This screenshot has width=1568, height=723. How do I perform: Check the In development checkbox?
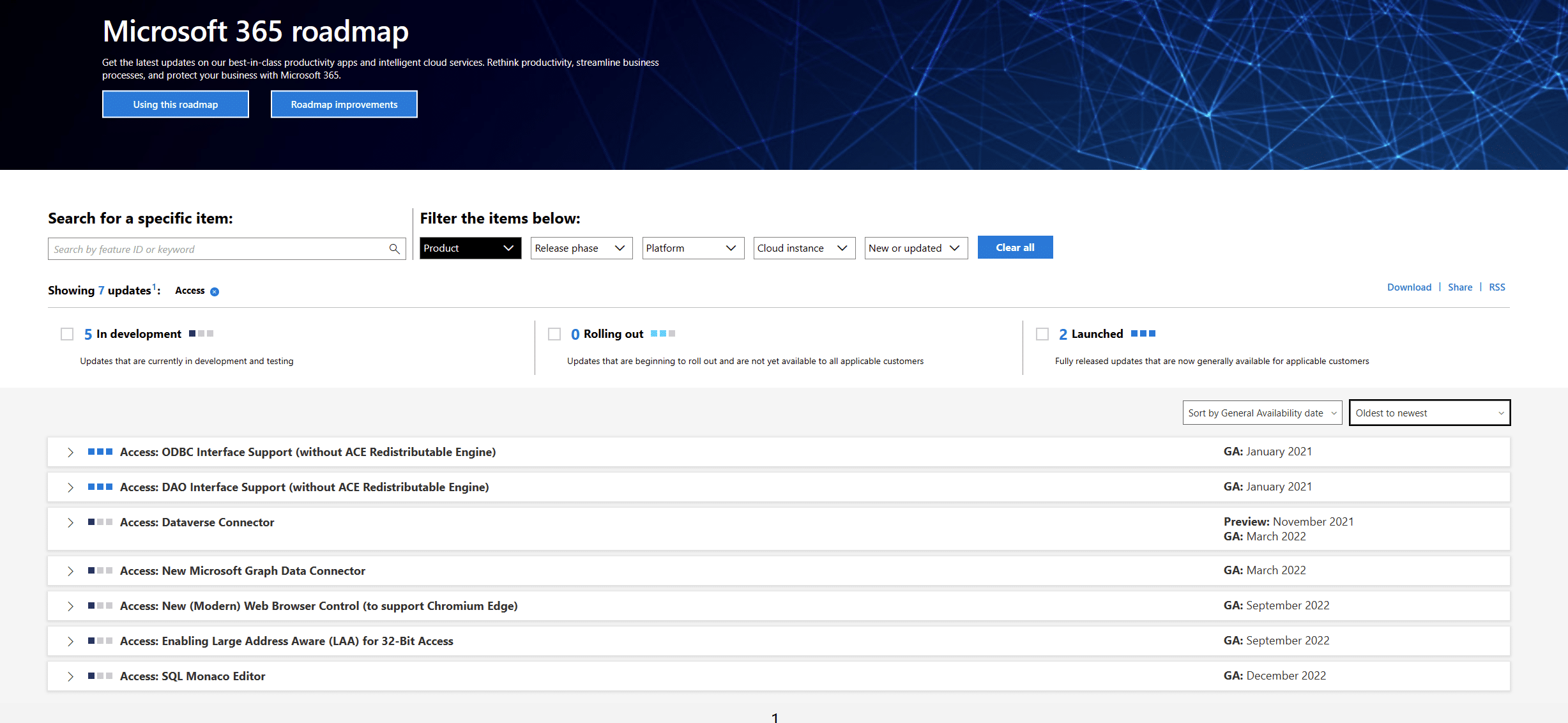(67, 334)
